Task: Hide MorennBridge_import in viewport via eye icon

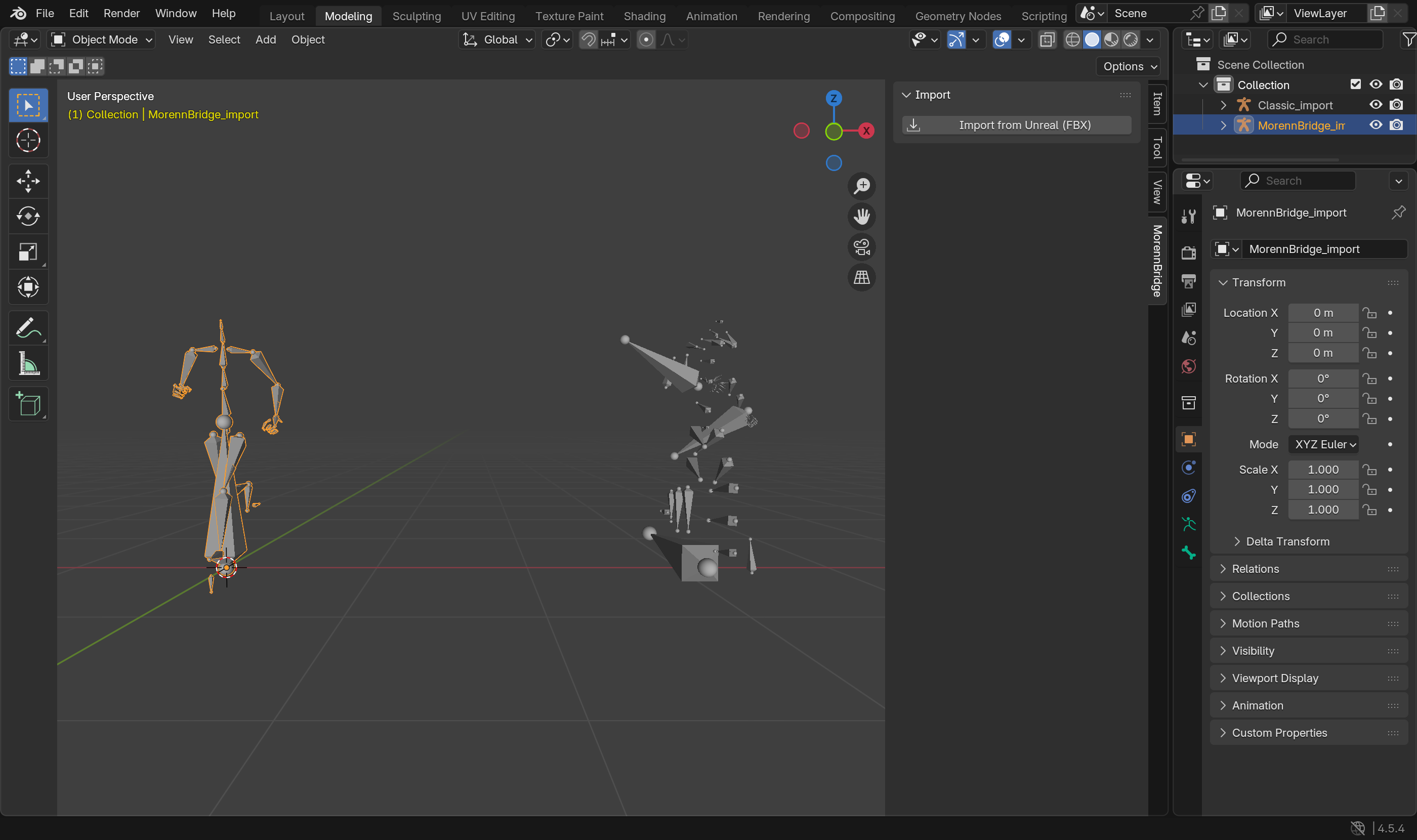Action: tap(1376, 125)
